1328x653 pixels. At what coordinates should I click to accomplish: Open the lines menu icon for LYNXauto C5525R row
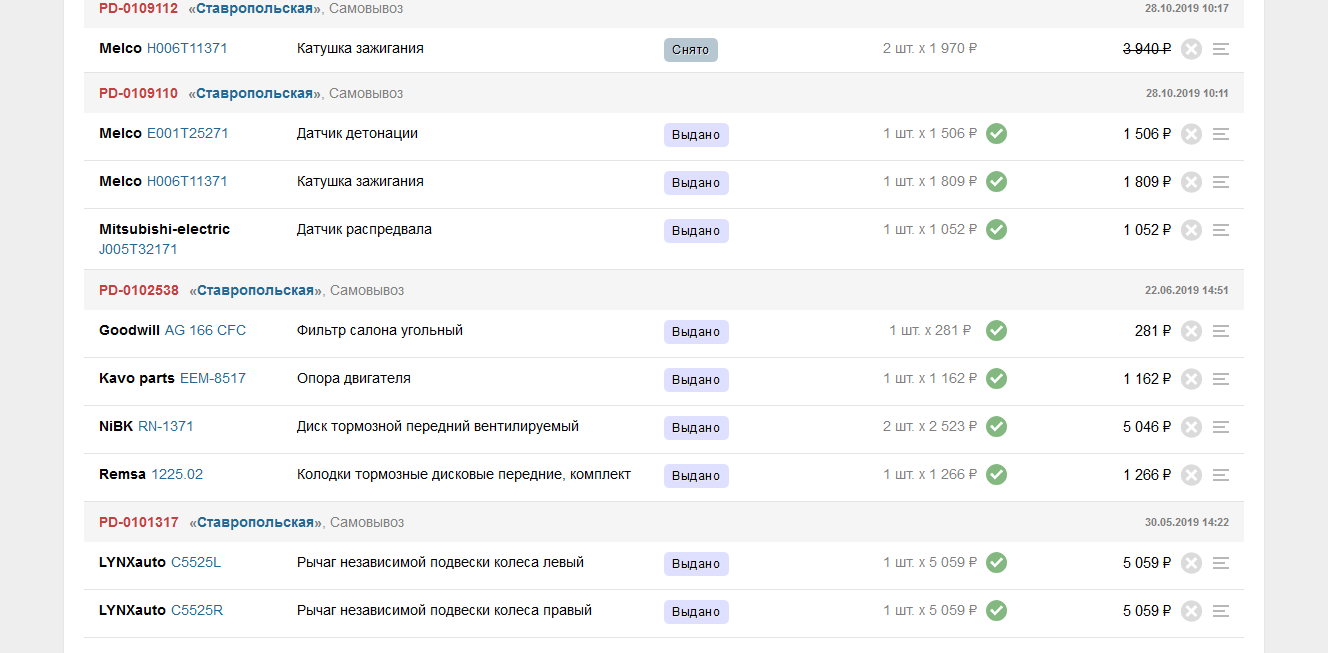[x=1221, y=611]
